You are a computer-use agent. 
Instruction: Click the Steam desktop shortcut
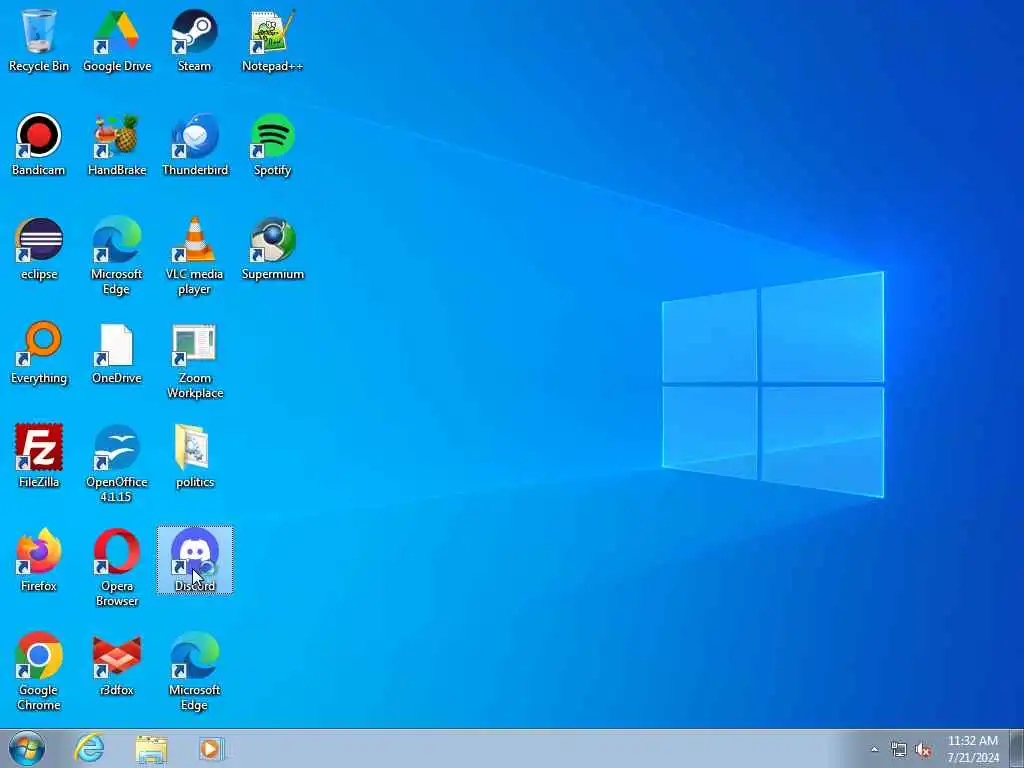195,40
